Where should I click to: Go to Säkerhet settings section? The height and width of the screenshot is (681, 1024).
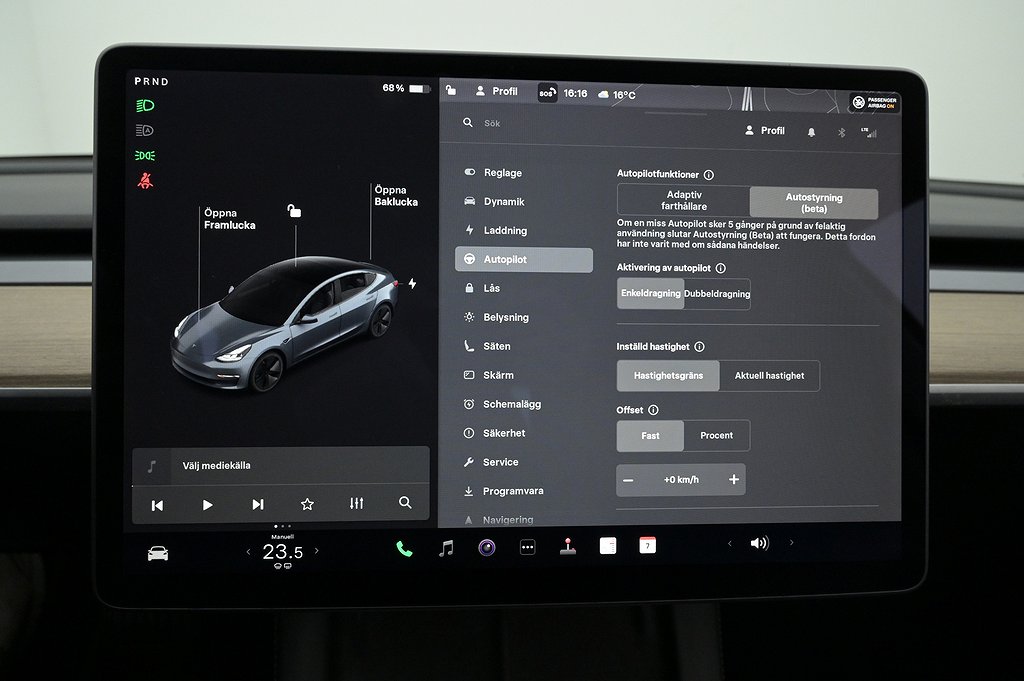504,433
